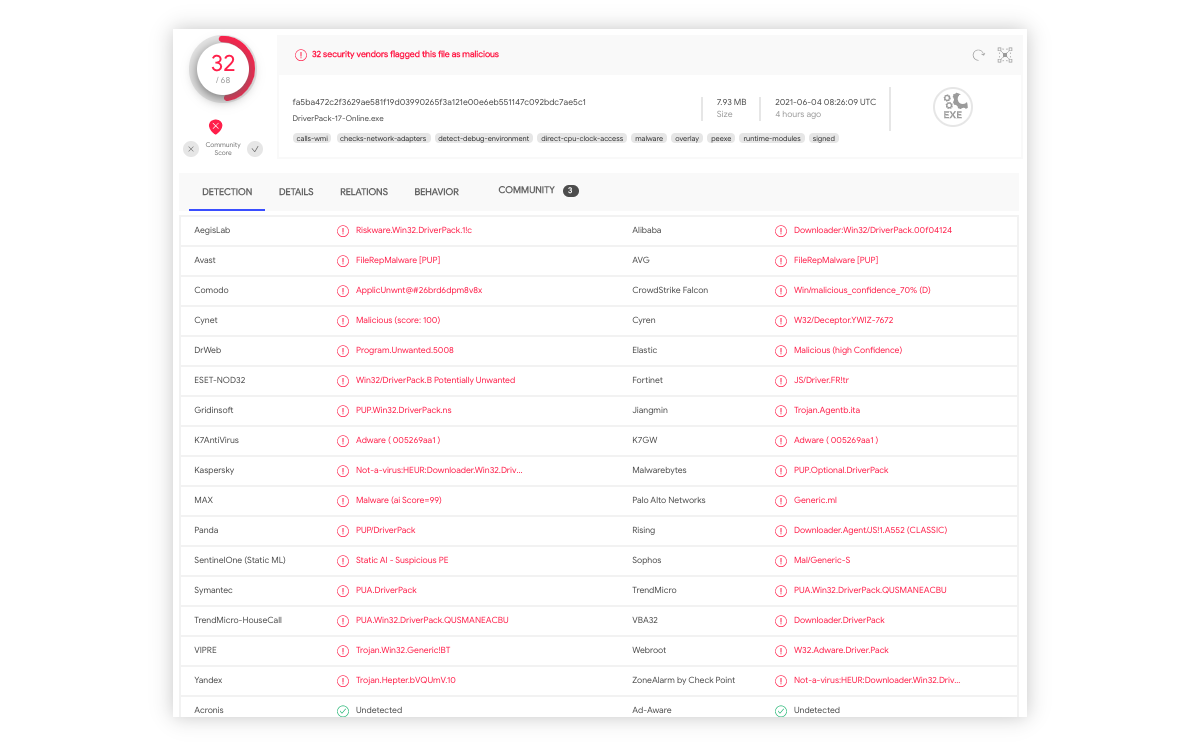
Task: Click the green Undetected checkmark beside Acronis
Action: [343, 710]
